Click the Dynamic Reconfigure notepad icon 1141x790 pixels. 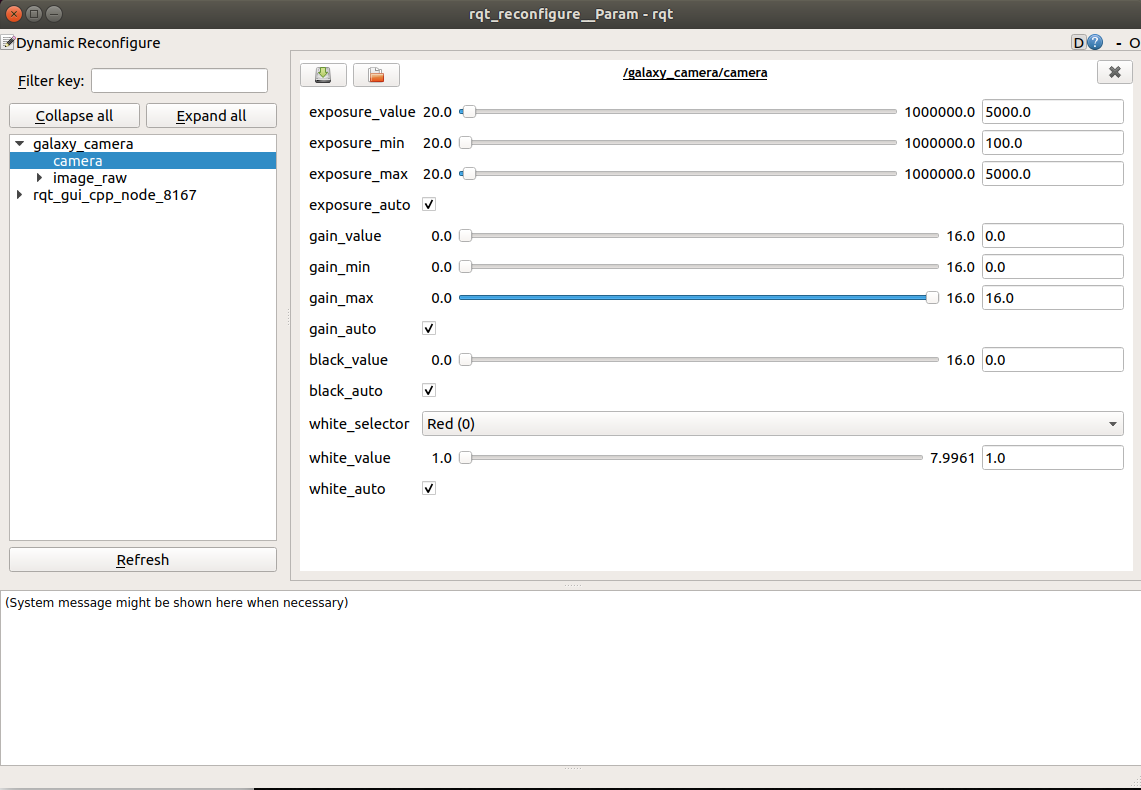(x=8, y=43)
